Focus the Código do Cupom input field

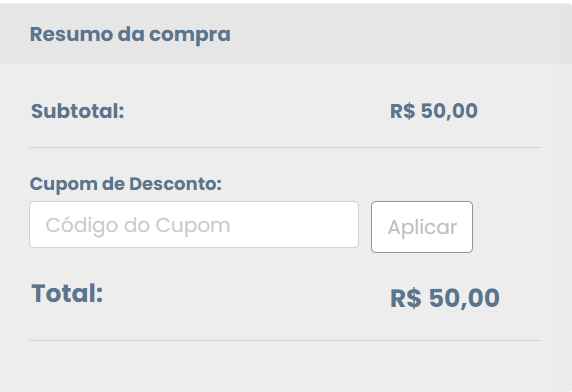click(x=194, y=225)
